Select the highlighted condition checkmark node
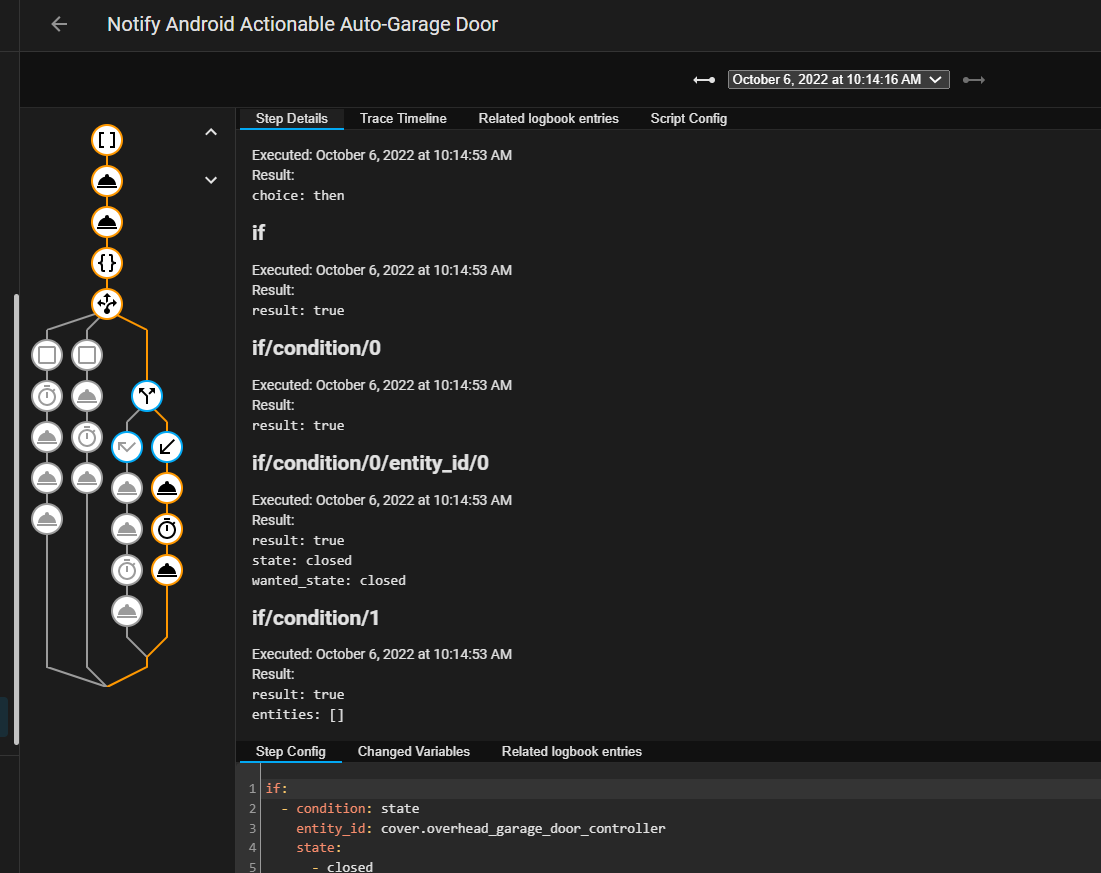Image resolution: width=1101 pixels, height=873 pixels. coord(127,447)
